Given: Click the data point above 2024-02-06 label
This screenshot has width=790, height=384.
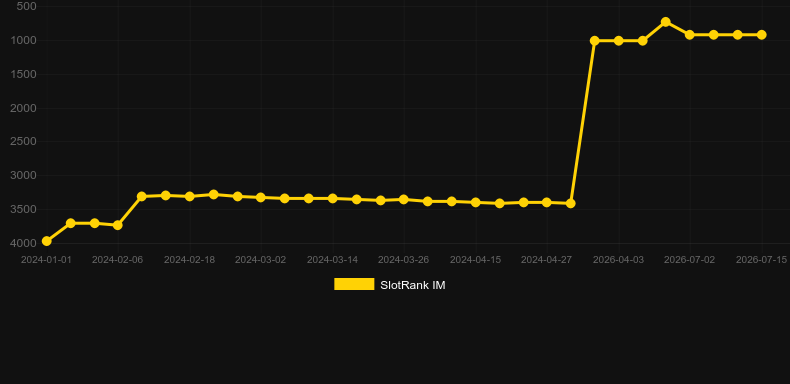Looking at the screenshot, I should tap(117, 225).
